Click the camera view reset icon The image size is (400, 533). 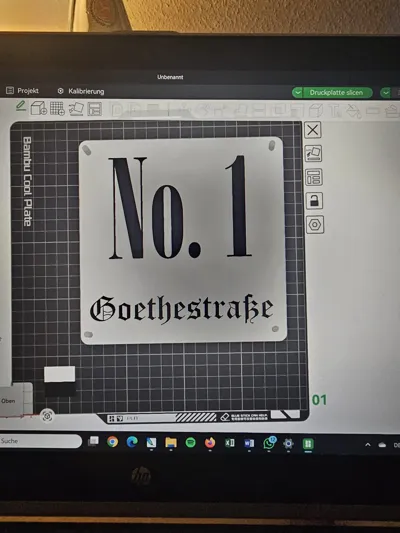point(47,416)
